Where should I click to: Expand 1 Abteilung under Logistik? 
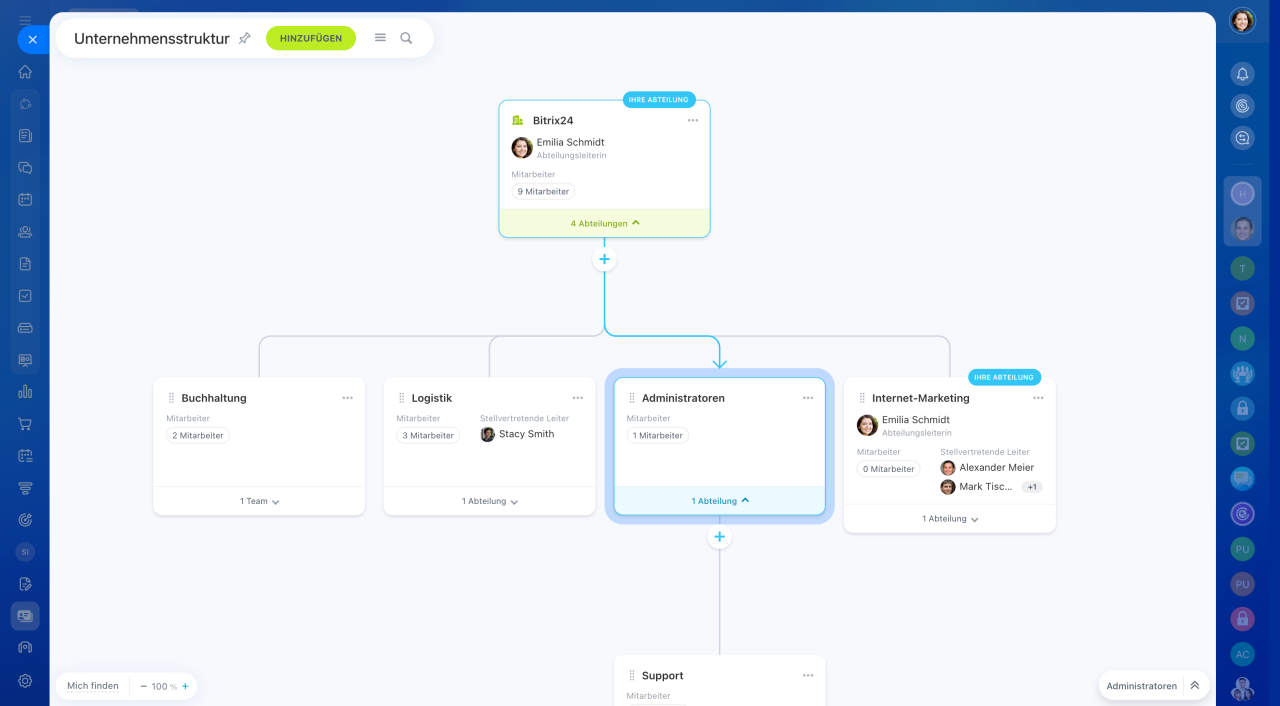(x=489, y=501)
